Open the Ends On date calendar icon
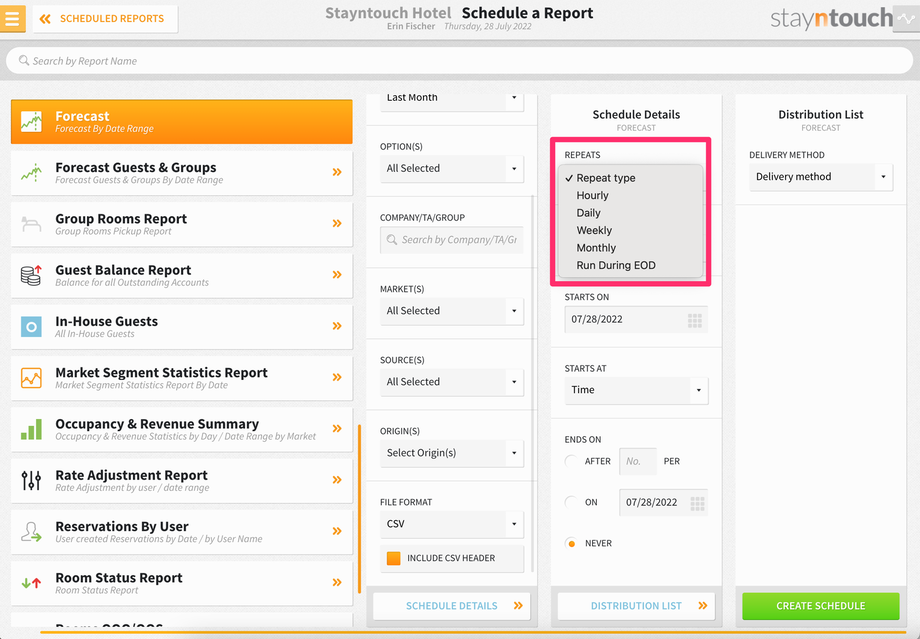The height and width of the screenshot is (639, 920). click(697, 503)
